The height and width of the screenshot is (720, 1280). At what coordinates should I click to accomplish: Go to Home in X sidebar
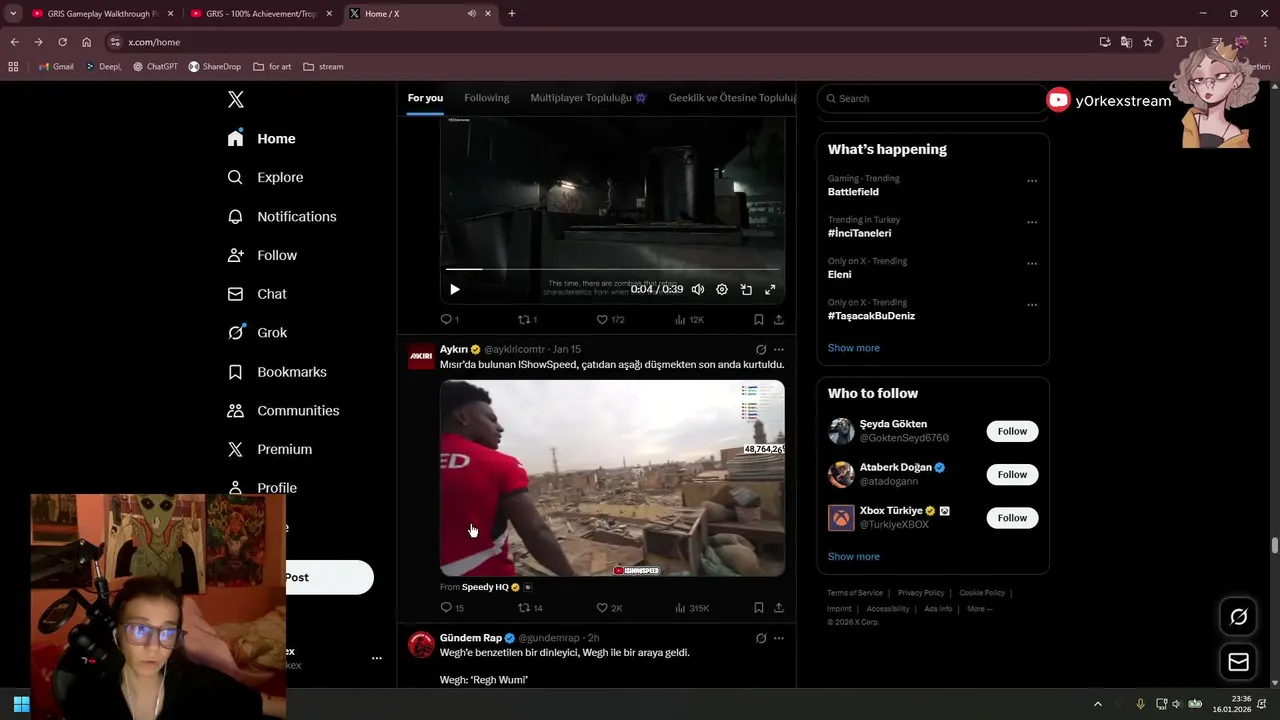coord(262,139)
